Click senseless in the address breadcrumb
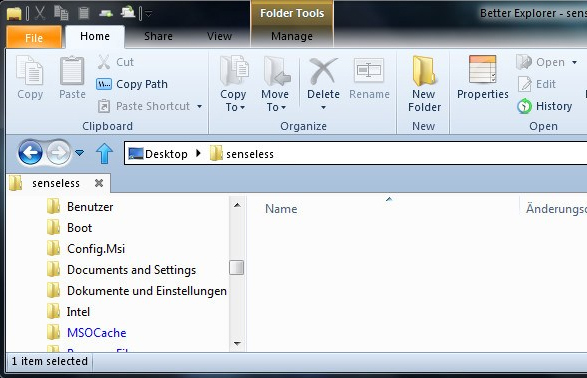Viewport: 587px width, 378px height. pyautogui.click(x=242, y=154)
